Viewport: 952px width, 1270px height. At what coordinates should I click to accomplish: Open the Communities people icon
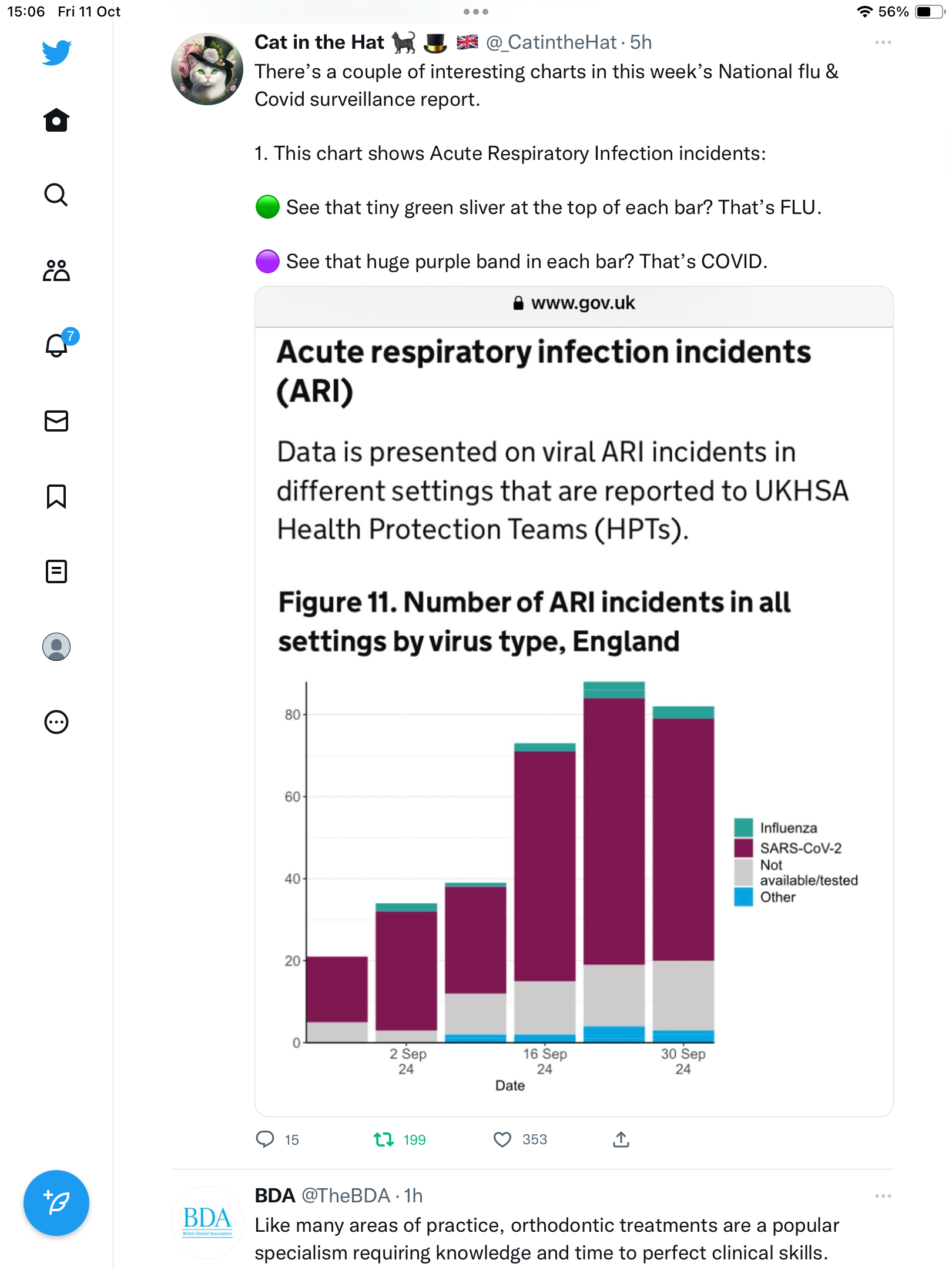point(56,270)
